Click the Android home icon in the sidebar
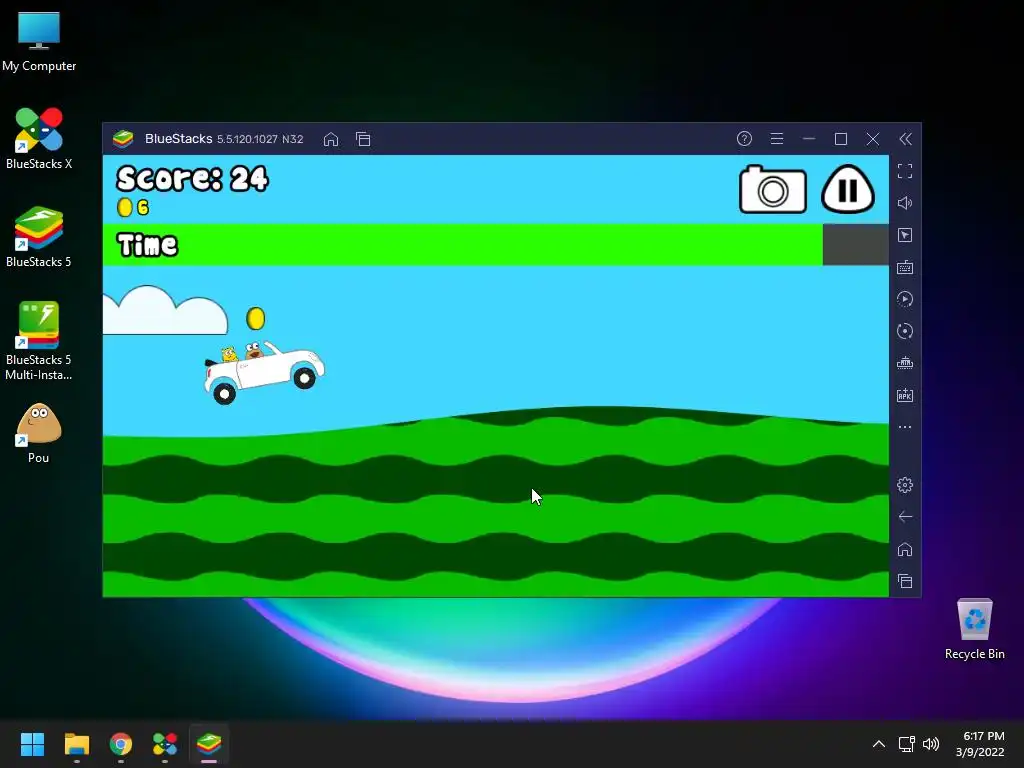 click(x=905, y=549)
